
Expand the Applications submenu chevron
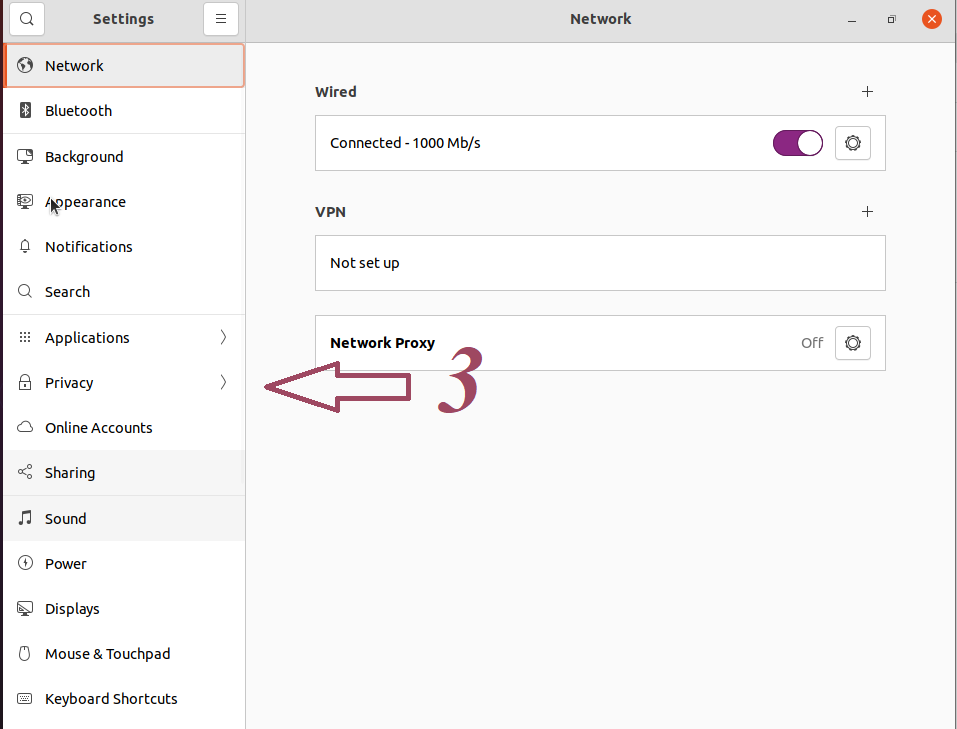[x=223, y=338]
